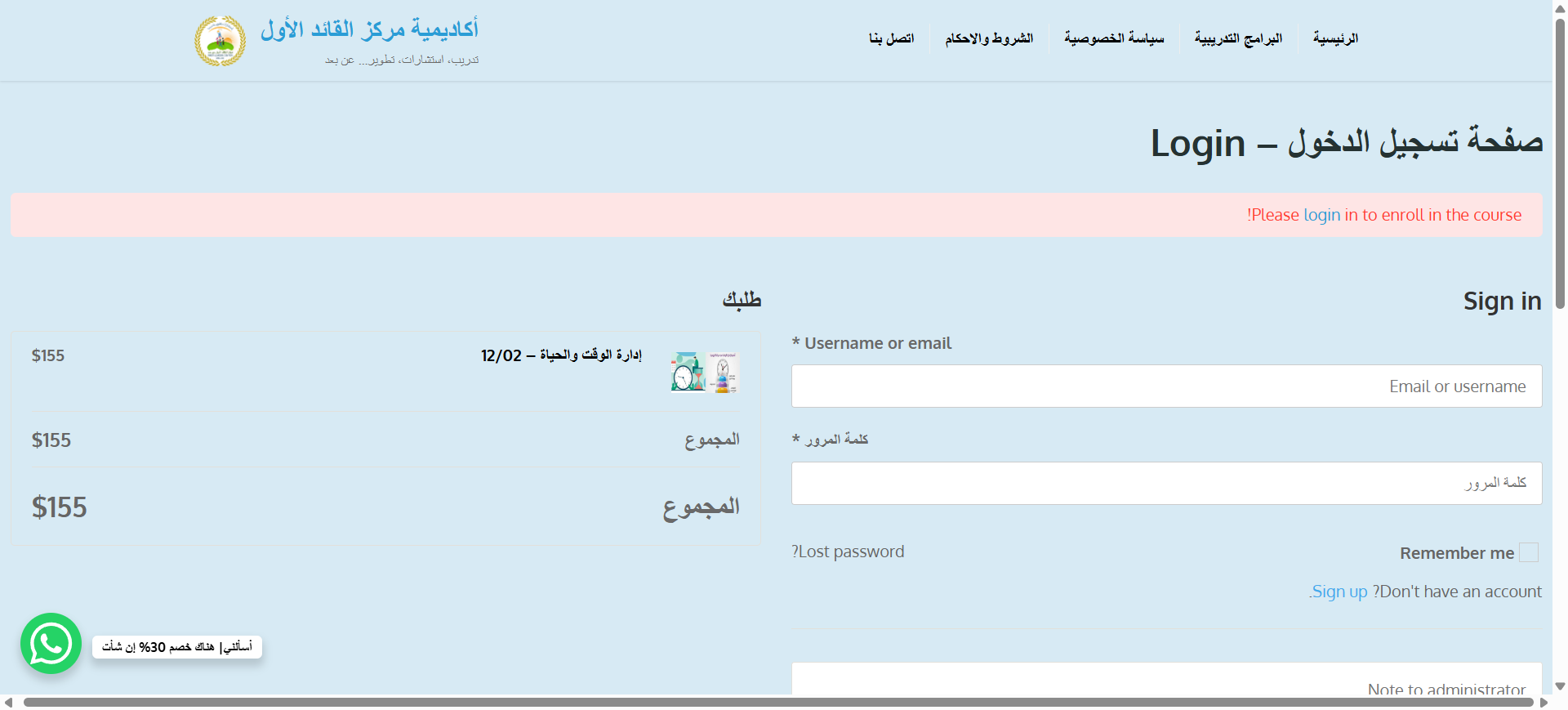This screenshot has height=710, width=1568.
Task: Click the vertical scrollbar thumb
Action: click(x=1560, y=163)
